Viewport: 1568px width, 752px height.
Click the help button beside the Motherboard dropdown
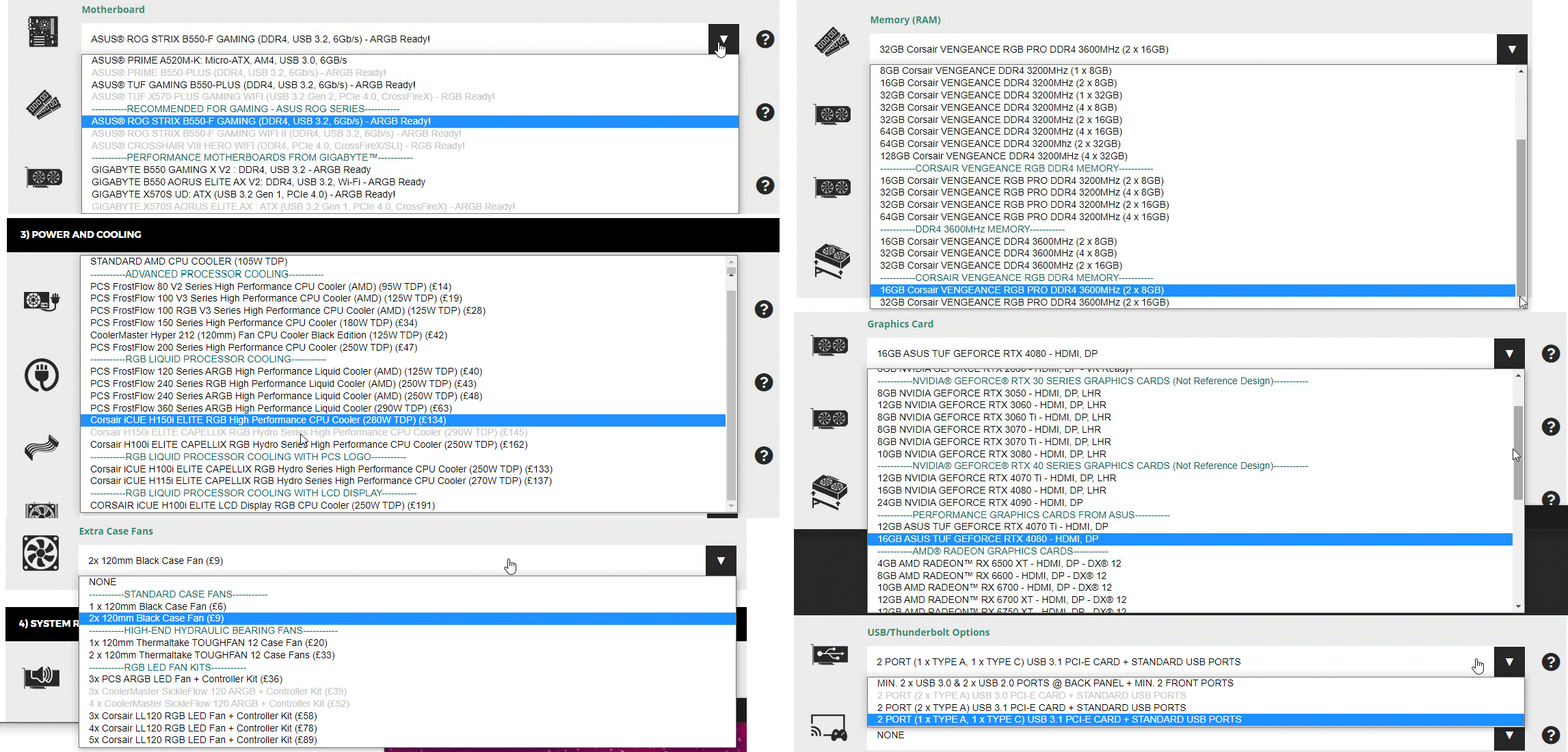(x=765, y=40)
